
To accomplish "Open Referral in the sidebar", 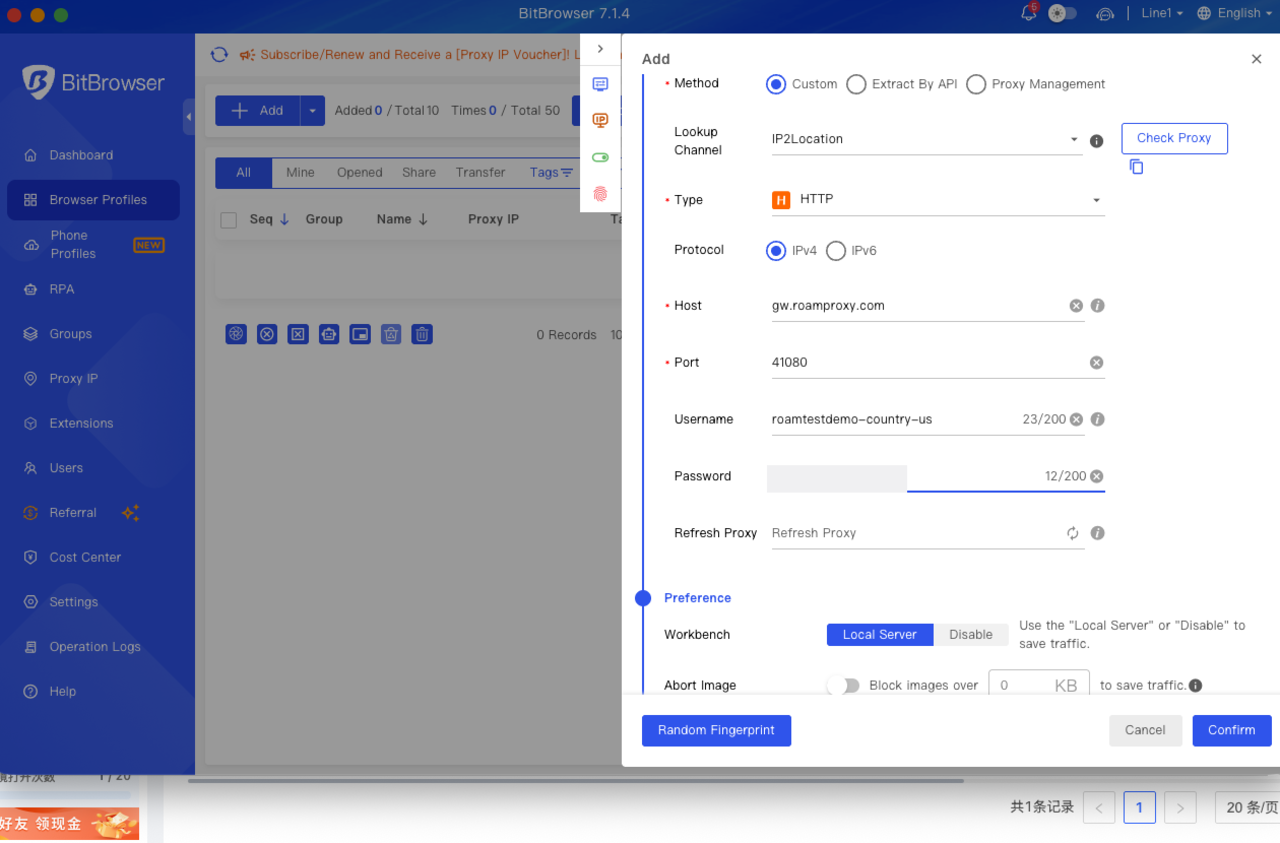I will (94, 513).
